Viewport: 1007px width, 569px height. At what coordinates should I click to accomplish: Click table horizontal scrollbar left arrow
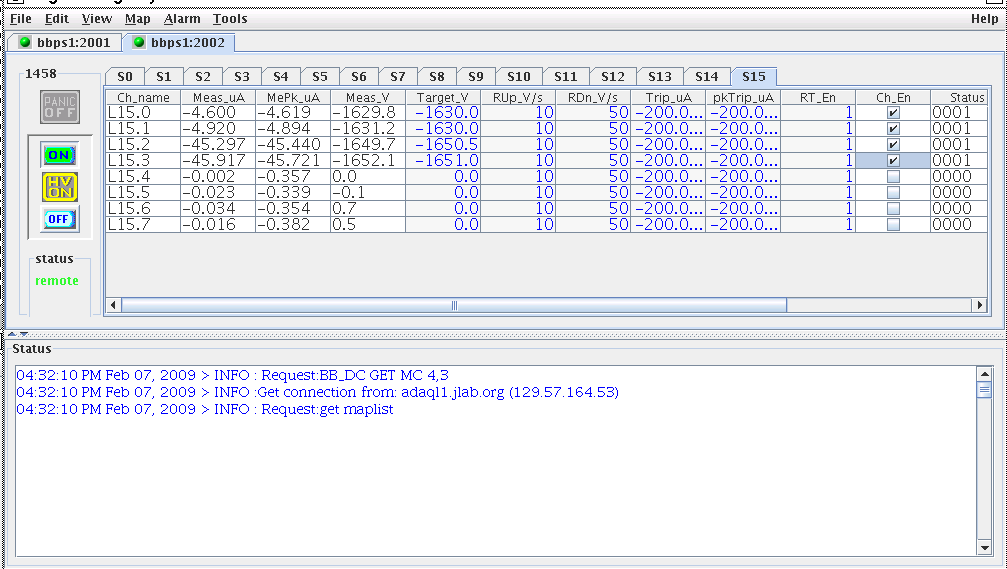113,305
